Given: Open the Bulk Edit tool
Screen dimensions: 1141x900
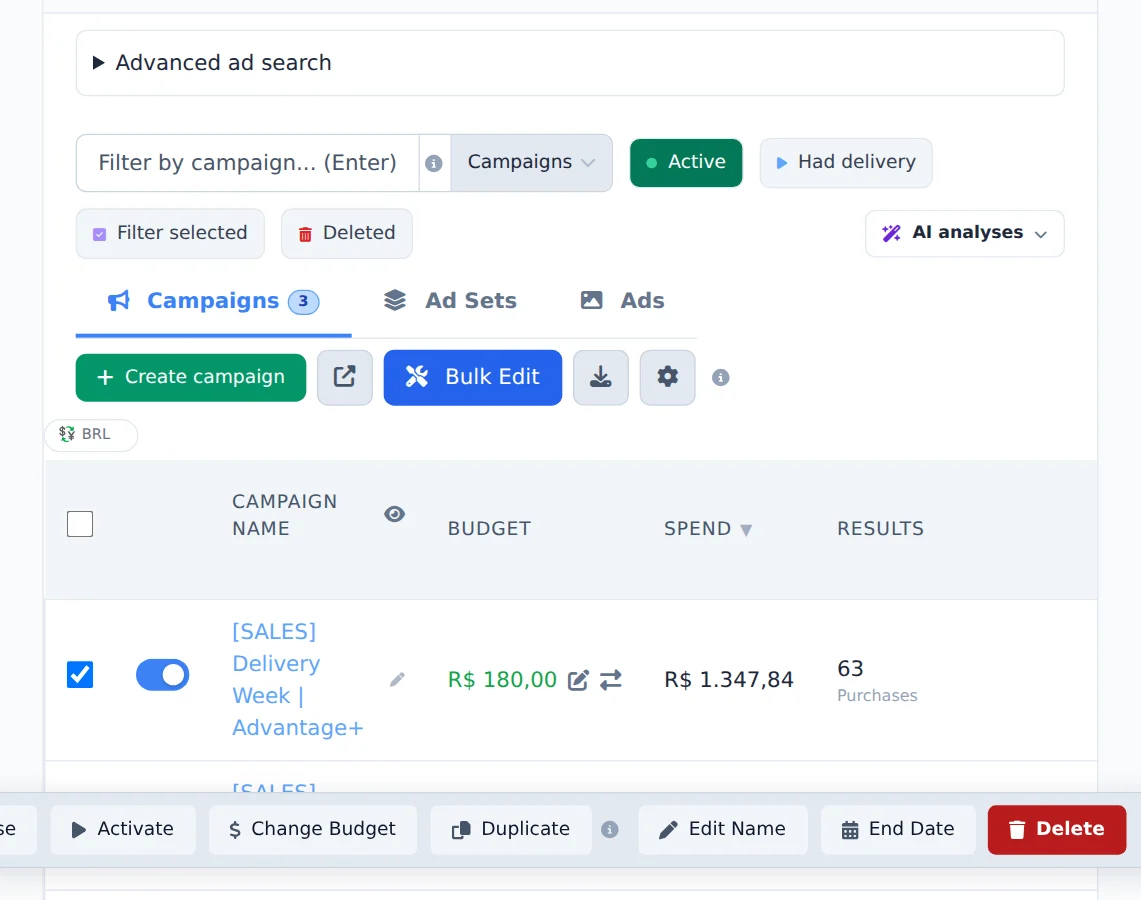Looking at the screenshot, I should coord(473,377).
